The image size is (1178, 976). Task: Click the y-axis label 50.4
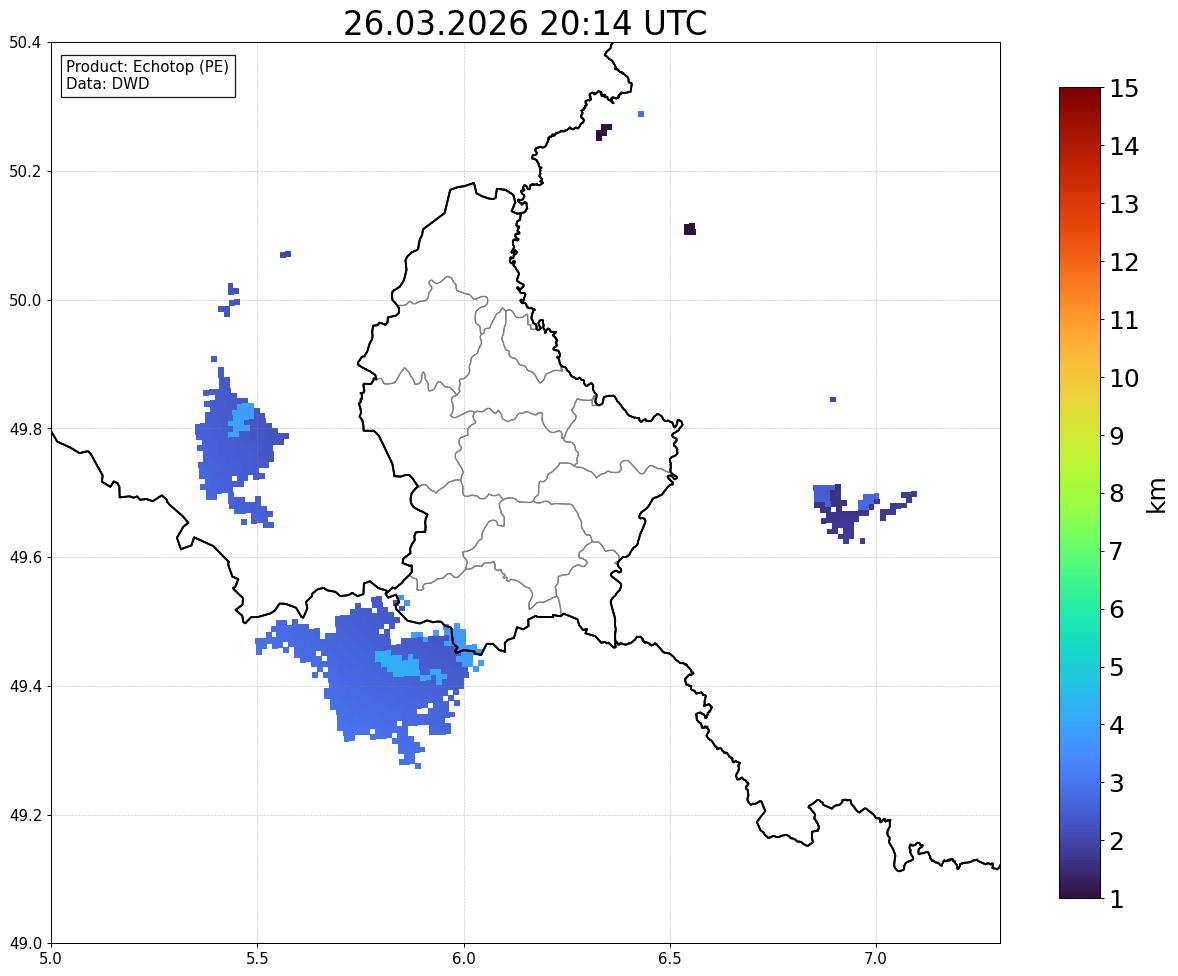[25, 43]
